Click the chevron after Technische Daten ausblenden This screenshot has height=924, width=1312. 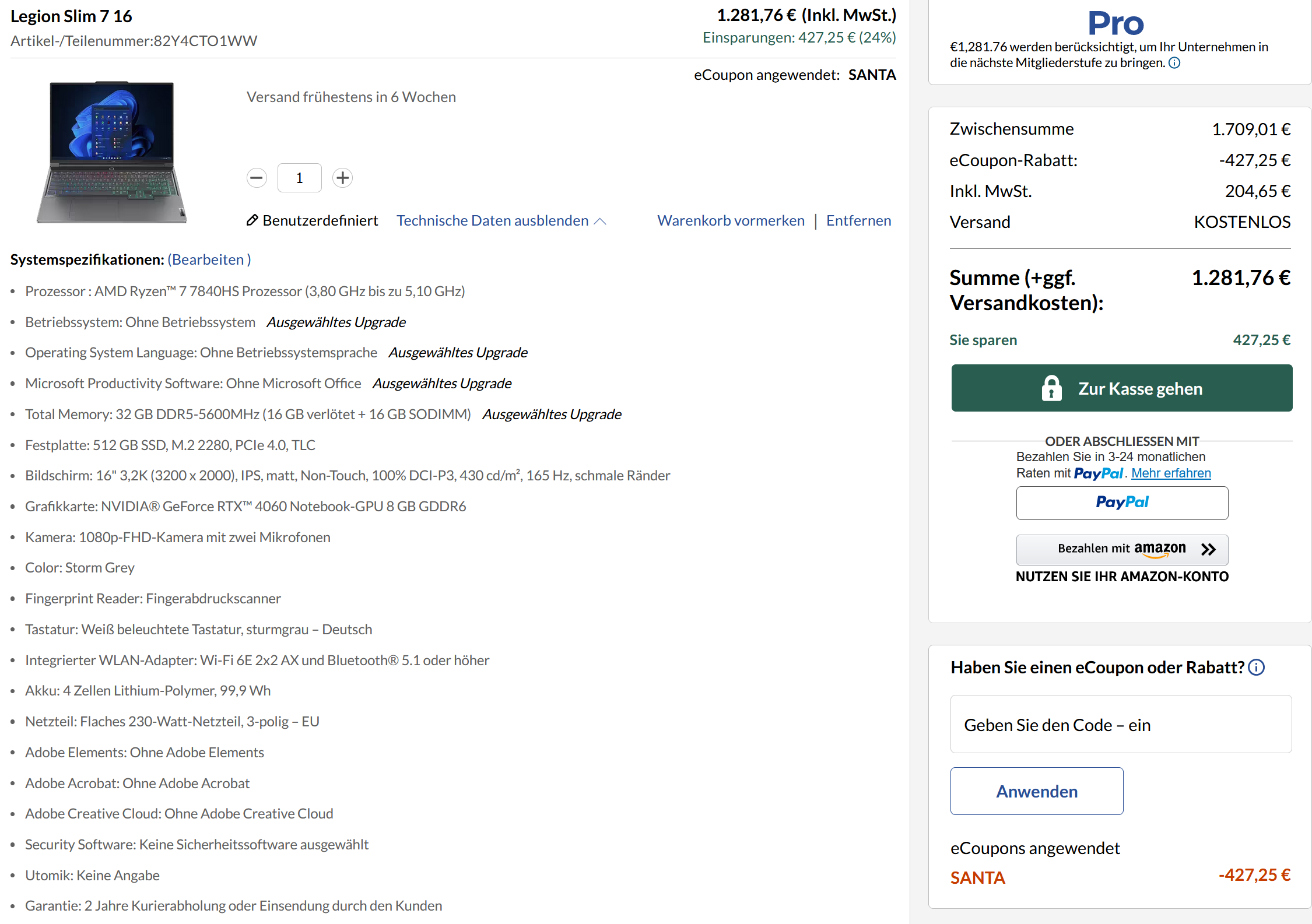tap(600, 221)
